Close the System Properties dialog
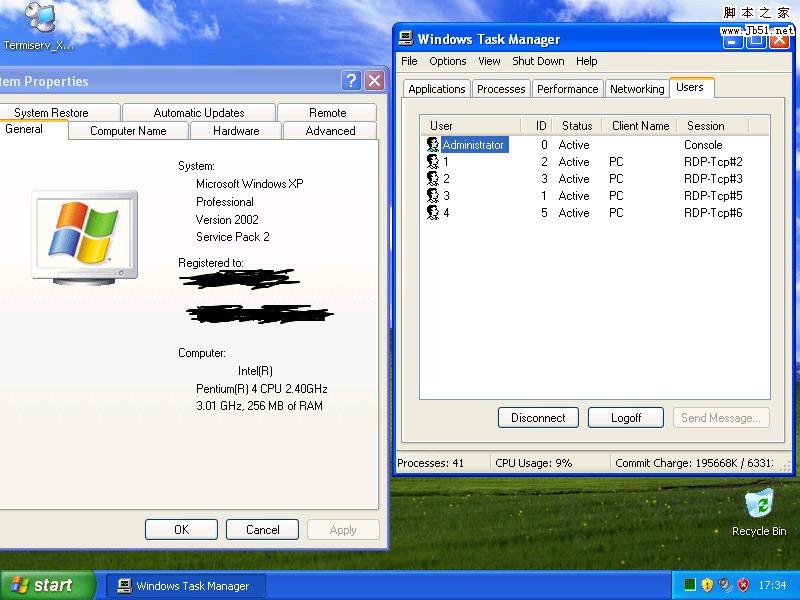 [x=374, y=80]
